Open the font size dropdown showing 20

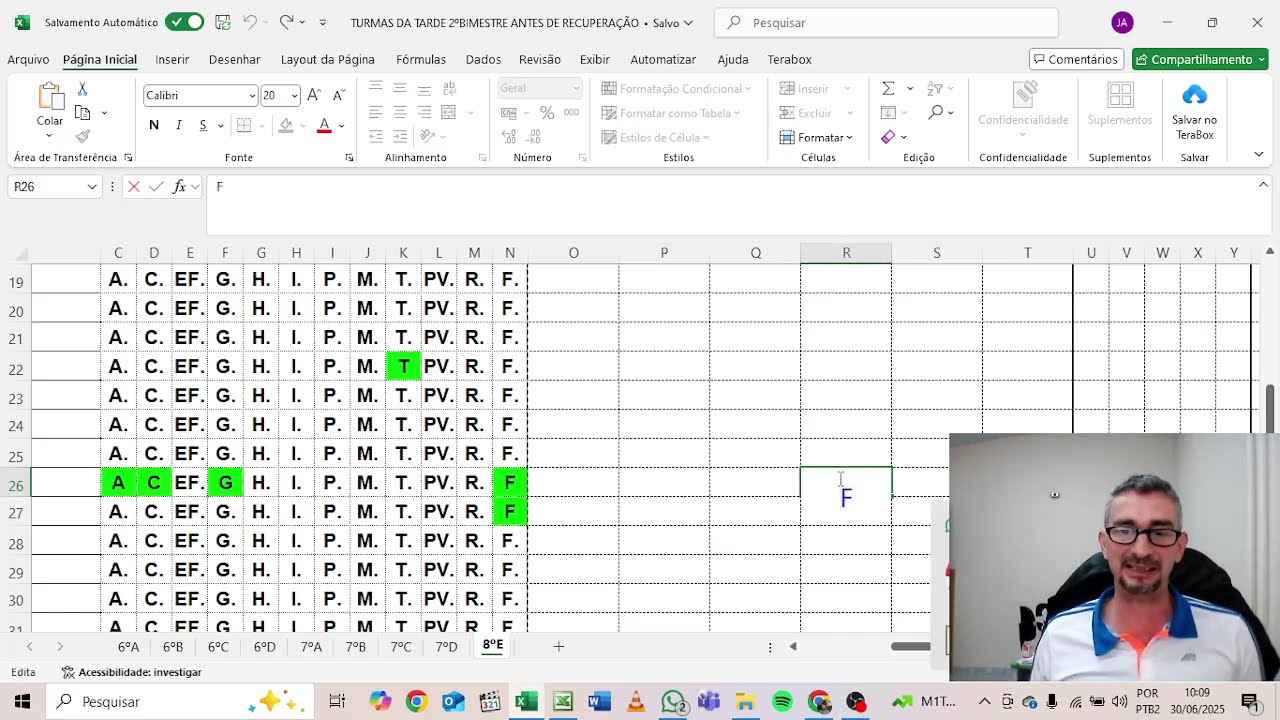(294, 96)
